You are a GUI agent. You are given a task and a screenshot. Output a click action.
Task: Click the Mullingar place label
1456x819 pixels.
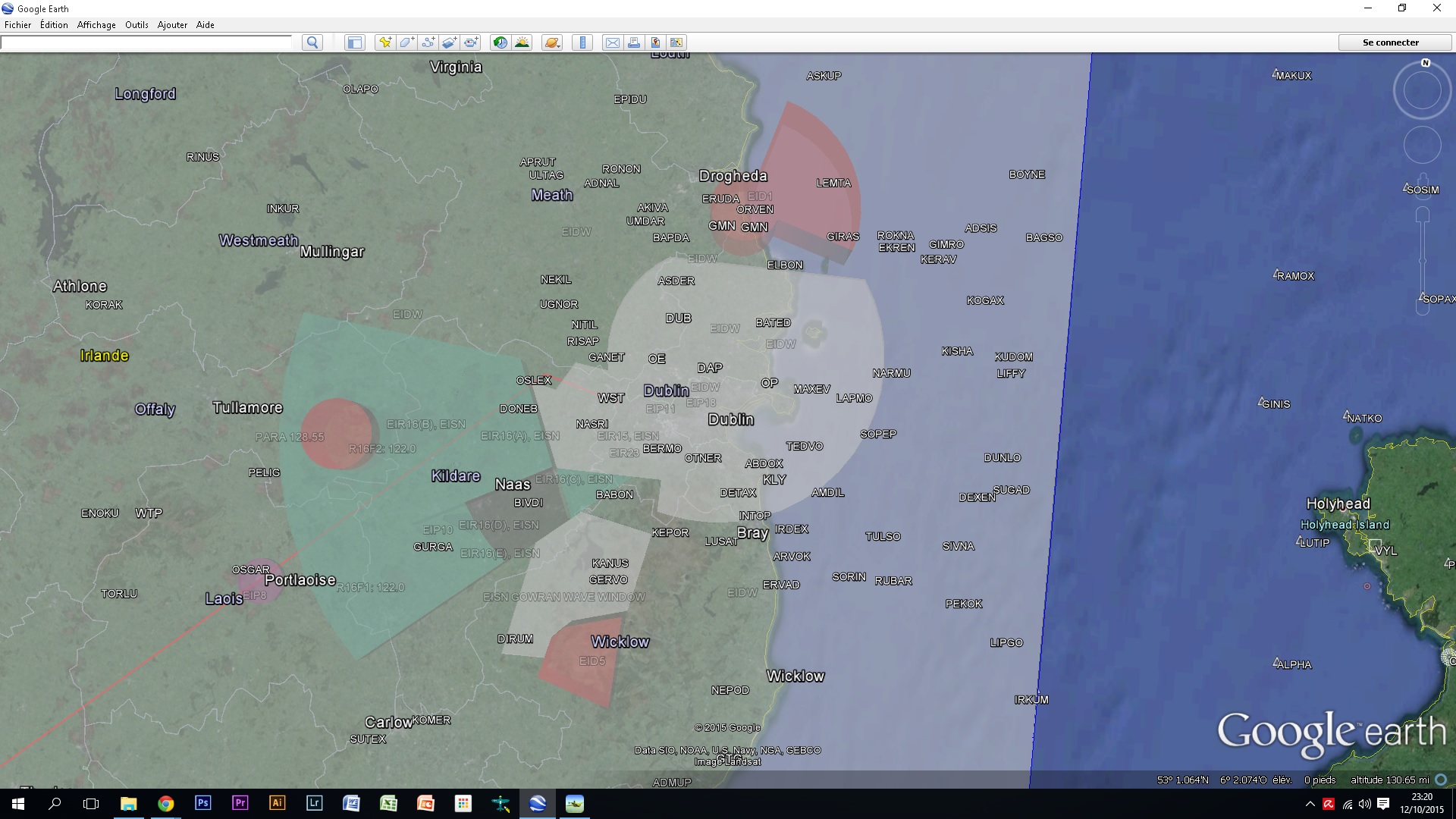(332, 252)
